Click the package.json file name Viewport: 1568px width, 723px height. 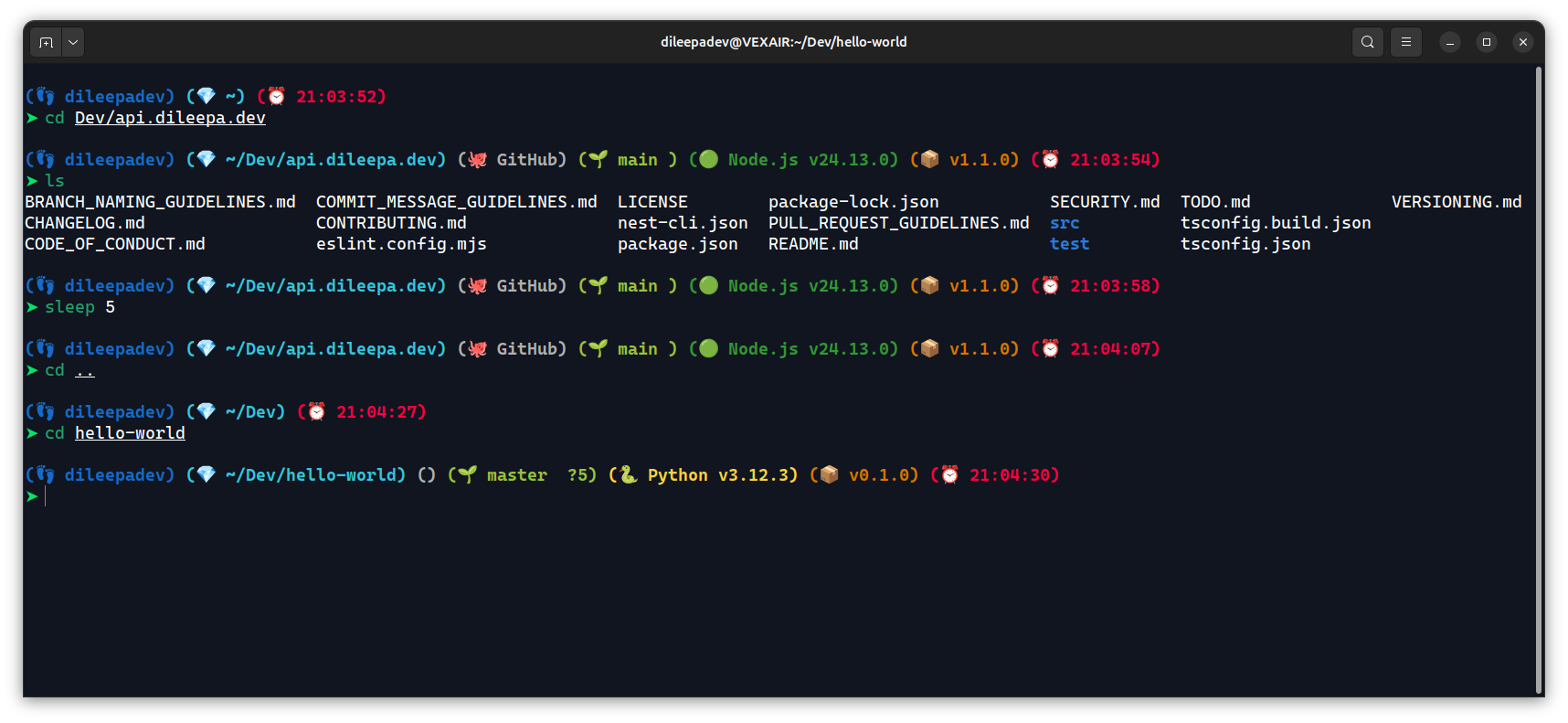[678, 244]
